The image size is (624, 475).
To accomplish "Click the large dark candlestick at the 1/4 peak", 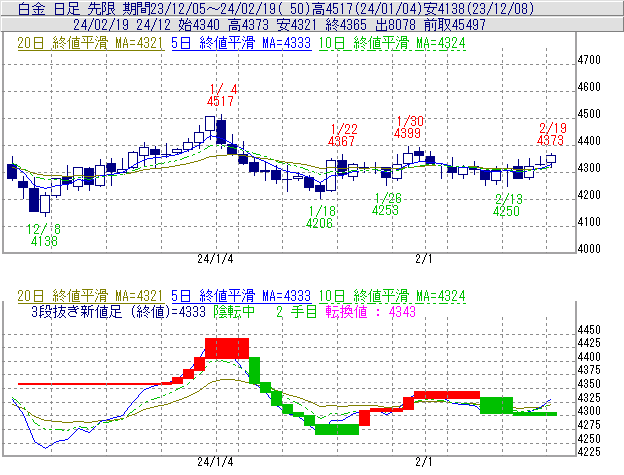I will [x=221, y=131].
